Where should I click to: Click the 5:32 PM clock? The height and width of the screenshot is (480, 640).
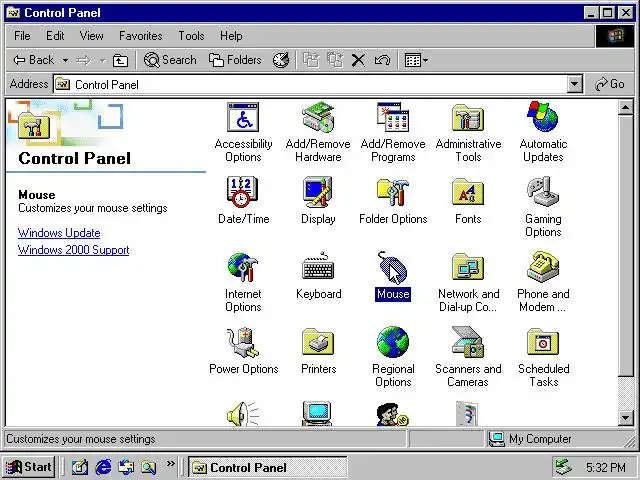605,467
